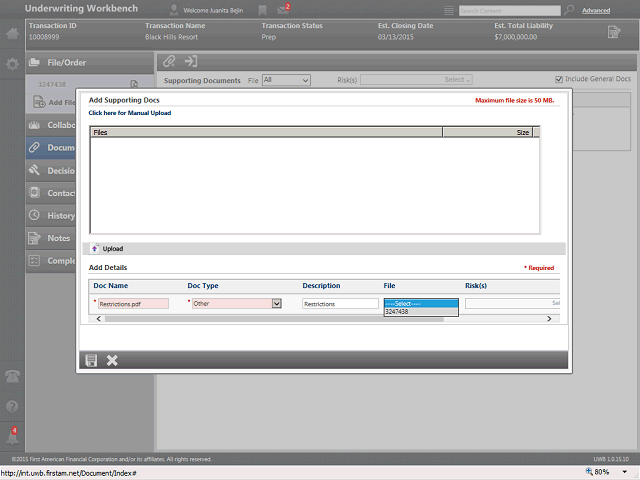Click the telephone icon in sidebar

(12, 376)
